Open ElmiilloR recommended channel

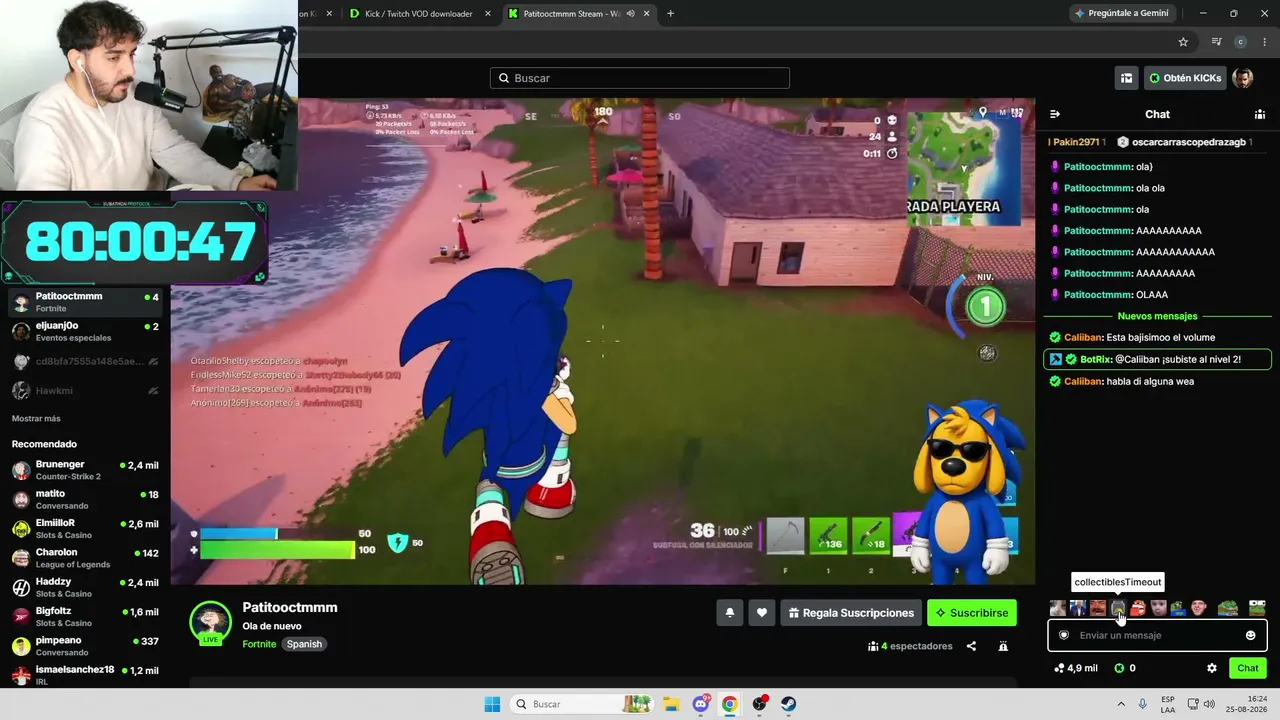tap(85, 528)
